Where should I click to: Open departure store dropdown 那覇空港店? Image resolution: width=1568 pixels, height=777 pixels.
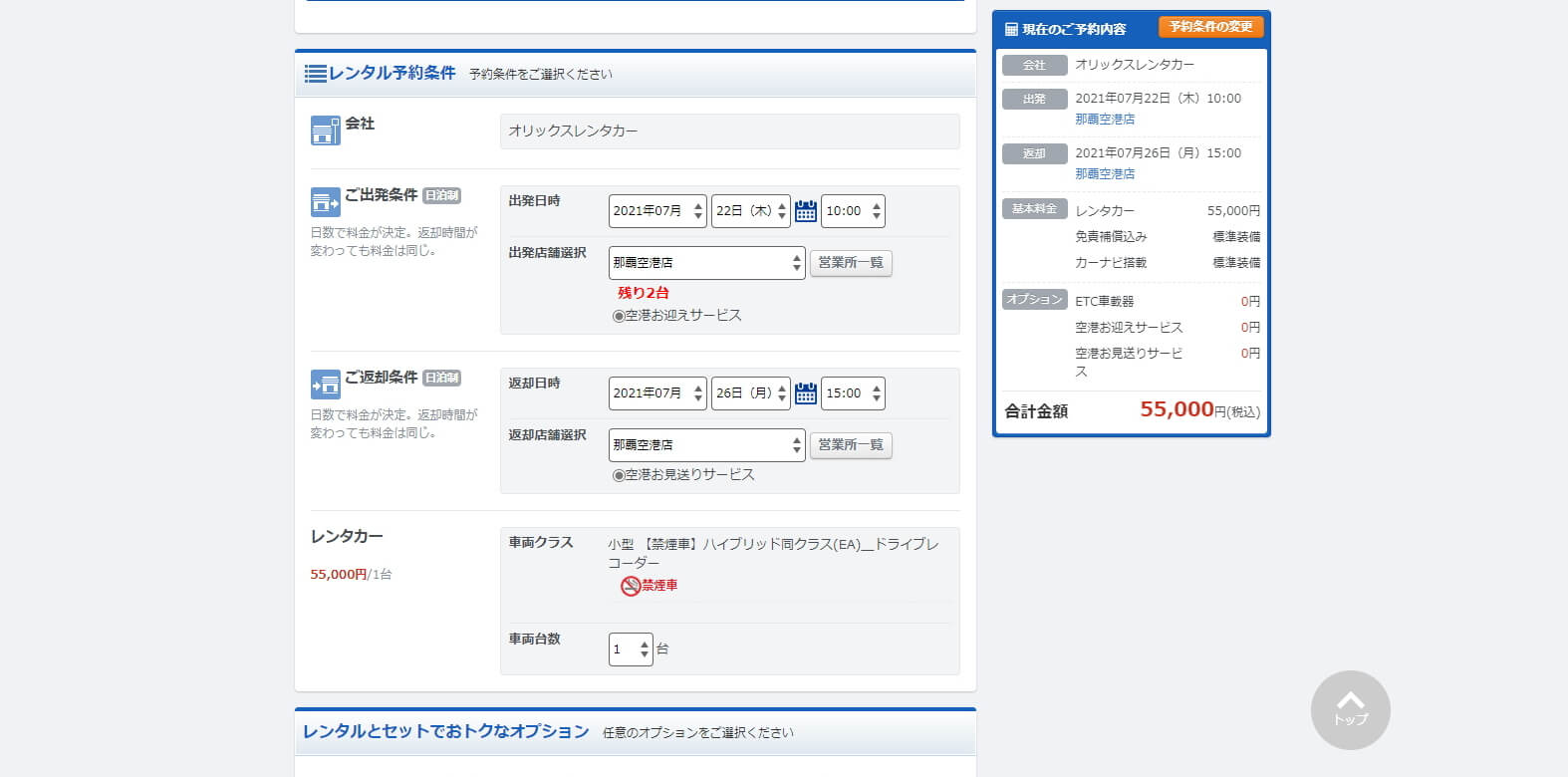[x=706, y=263]
